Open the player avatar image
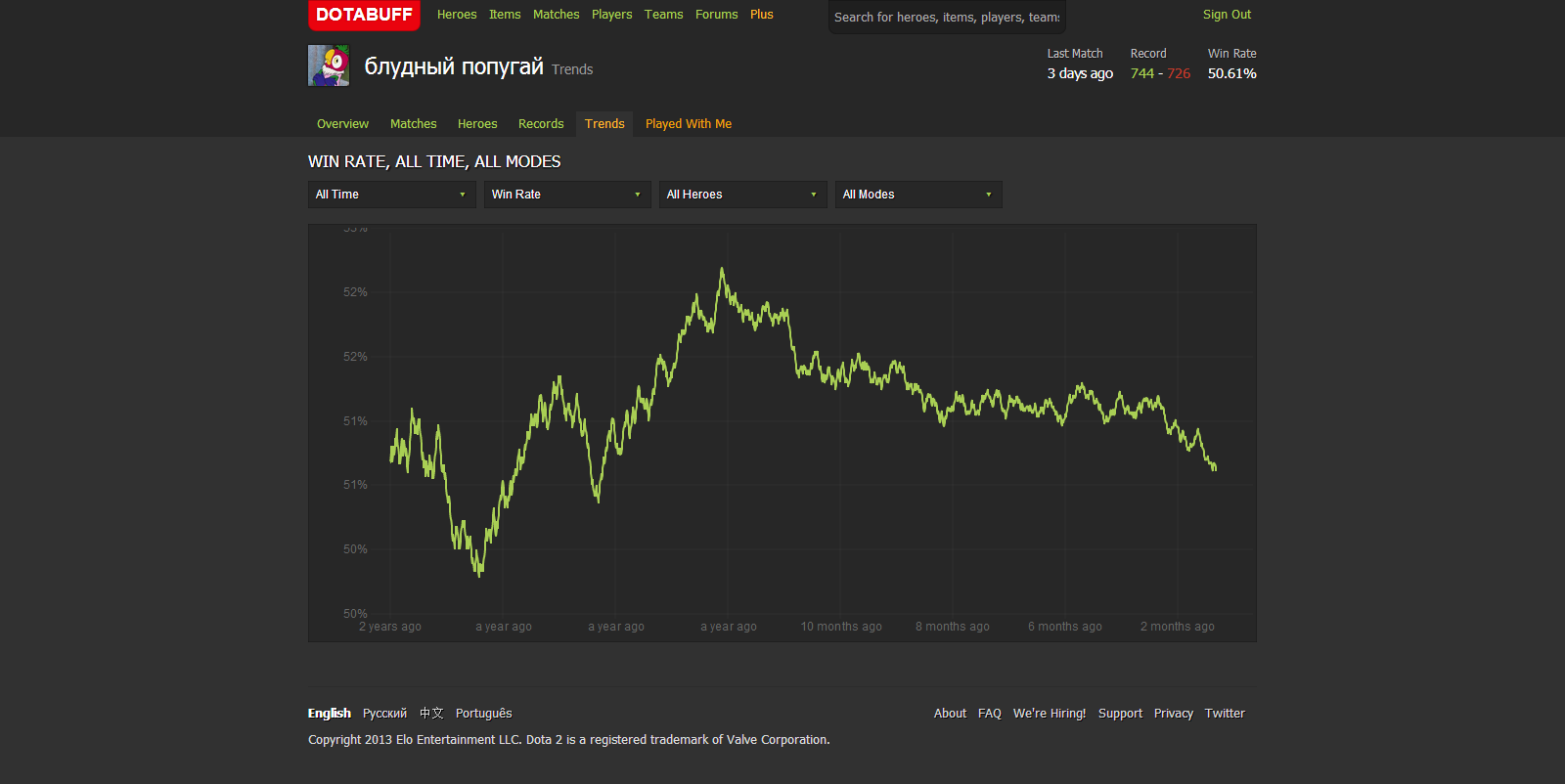Viewport: 1565px width, 784px height. pos(329,65)
